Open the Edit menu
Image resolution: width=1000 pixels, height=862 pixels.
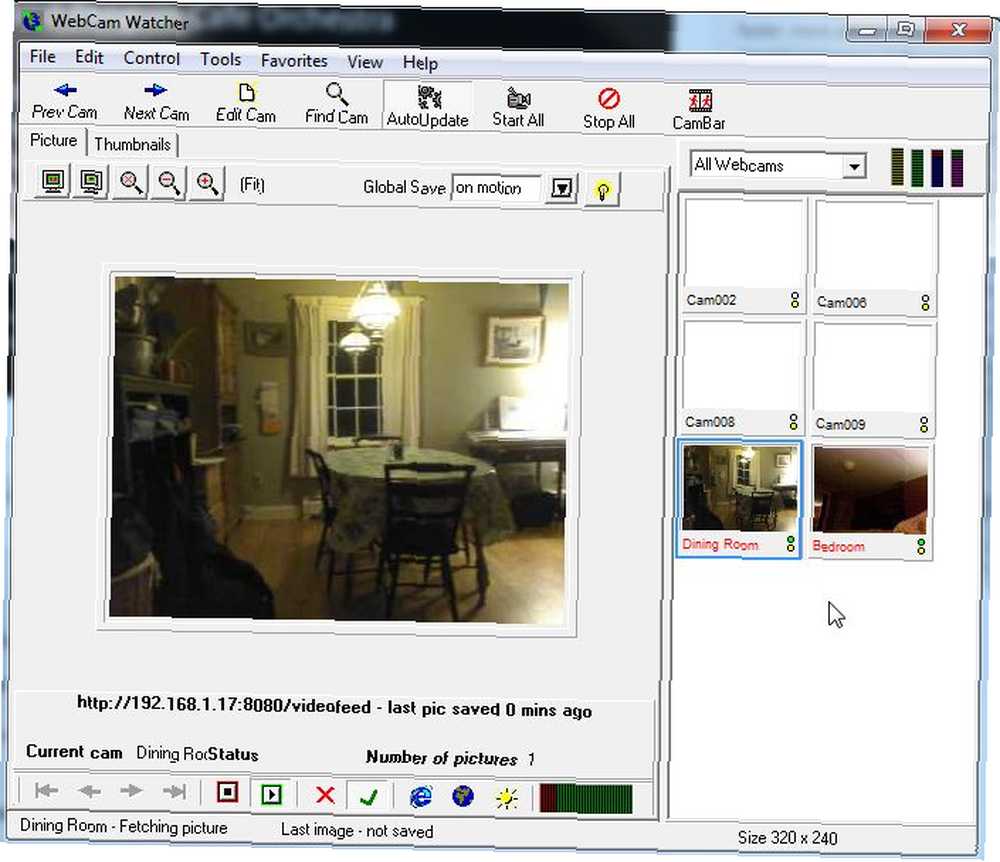coord(89,57)
